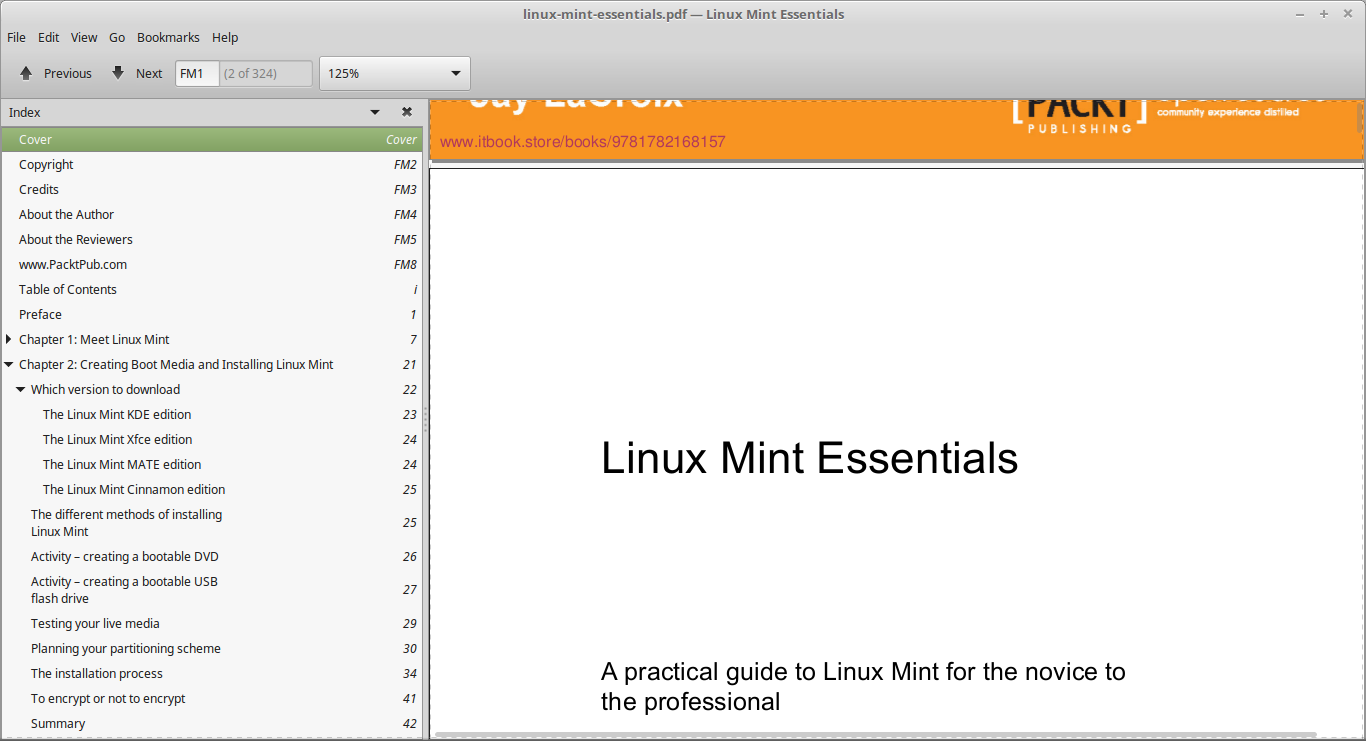Maximize the document viewer window
This screenshot has height=741, width=1366.
tap(1324, 14)
